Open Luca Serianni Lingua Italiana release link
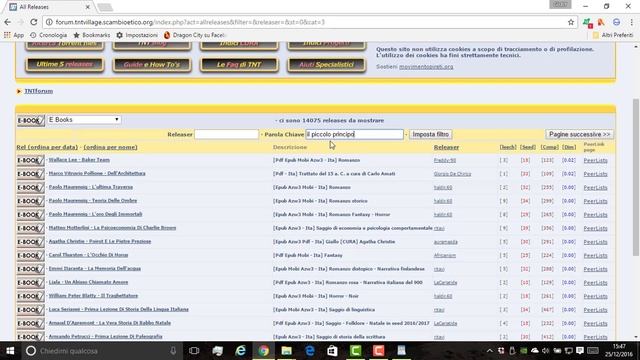Image resolution: width=640 pixels, height=360 pixels. point(119,309)
